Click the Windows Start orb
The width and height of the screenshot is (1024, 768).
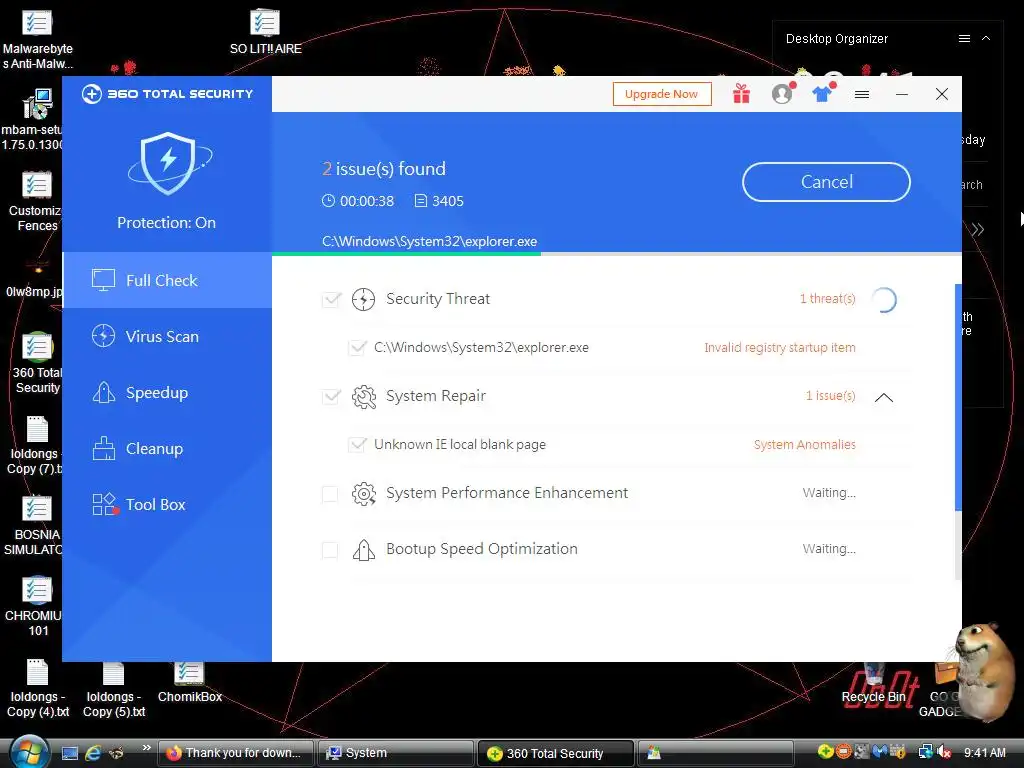(27, 752)
